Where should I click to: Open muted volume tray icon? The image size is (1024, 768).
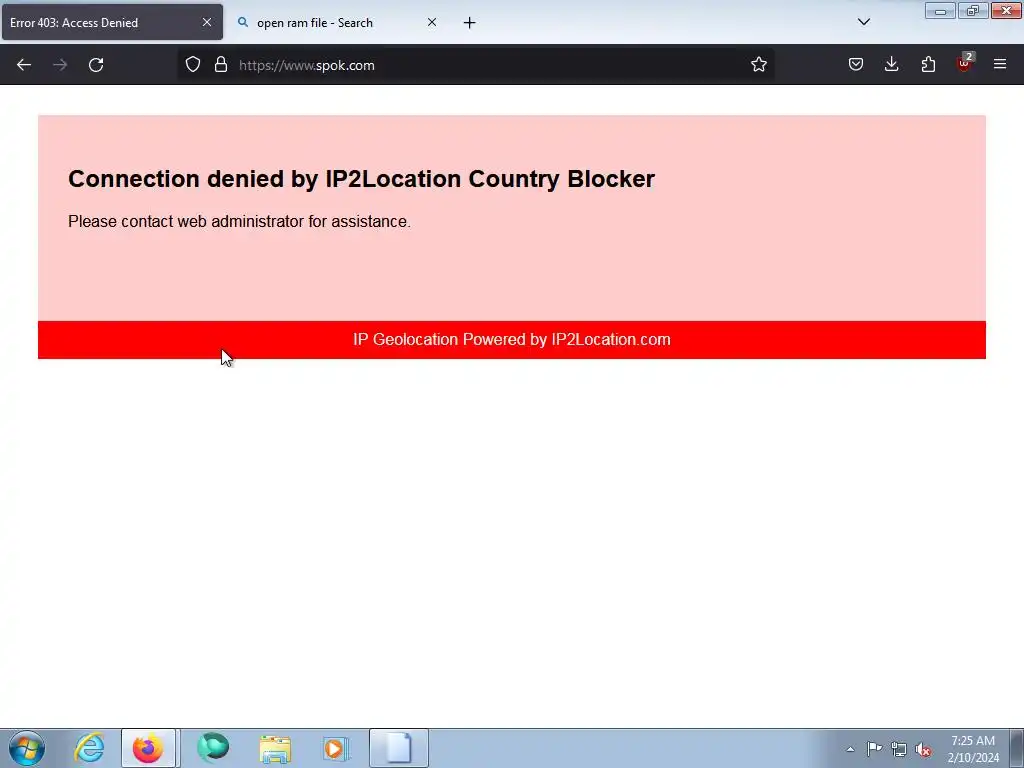923,750
